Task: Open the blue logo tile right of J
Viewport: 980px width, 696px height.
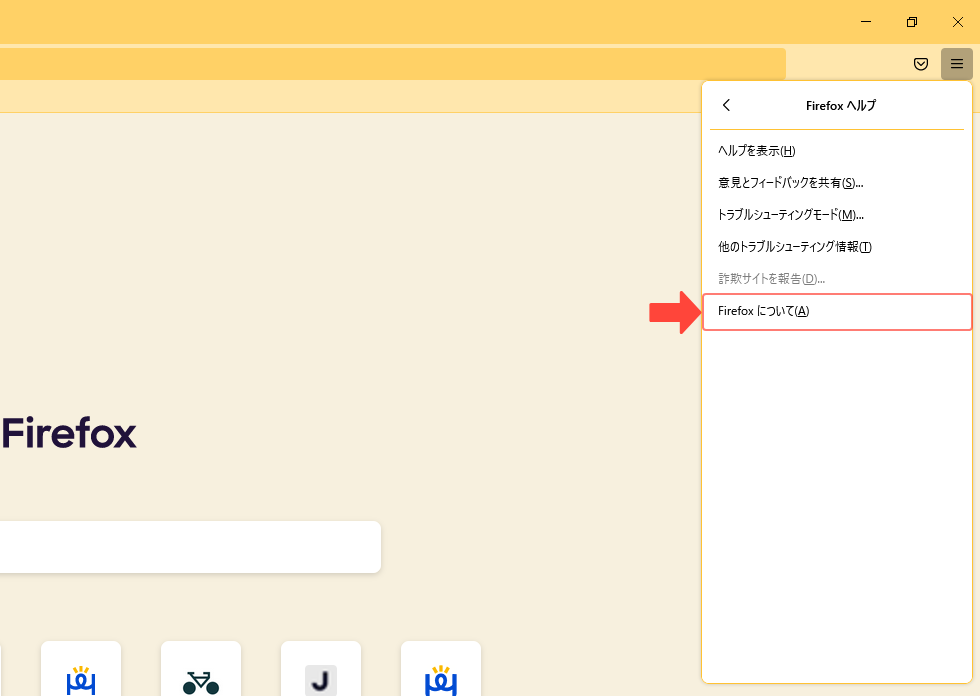Action: [x=441, y=669]
